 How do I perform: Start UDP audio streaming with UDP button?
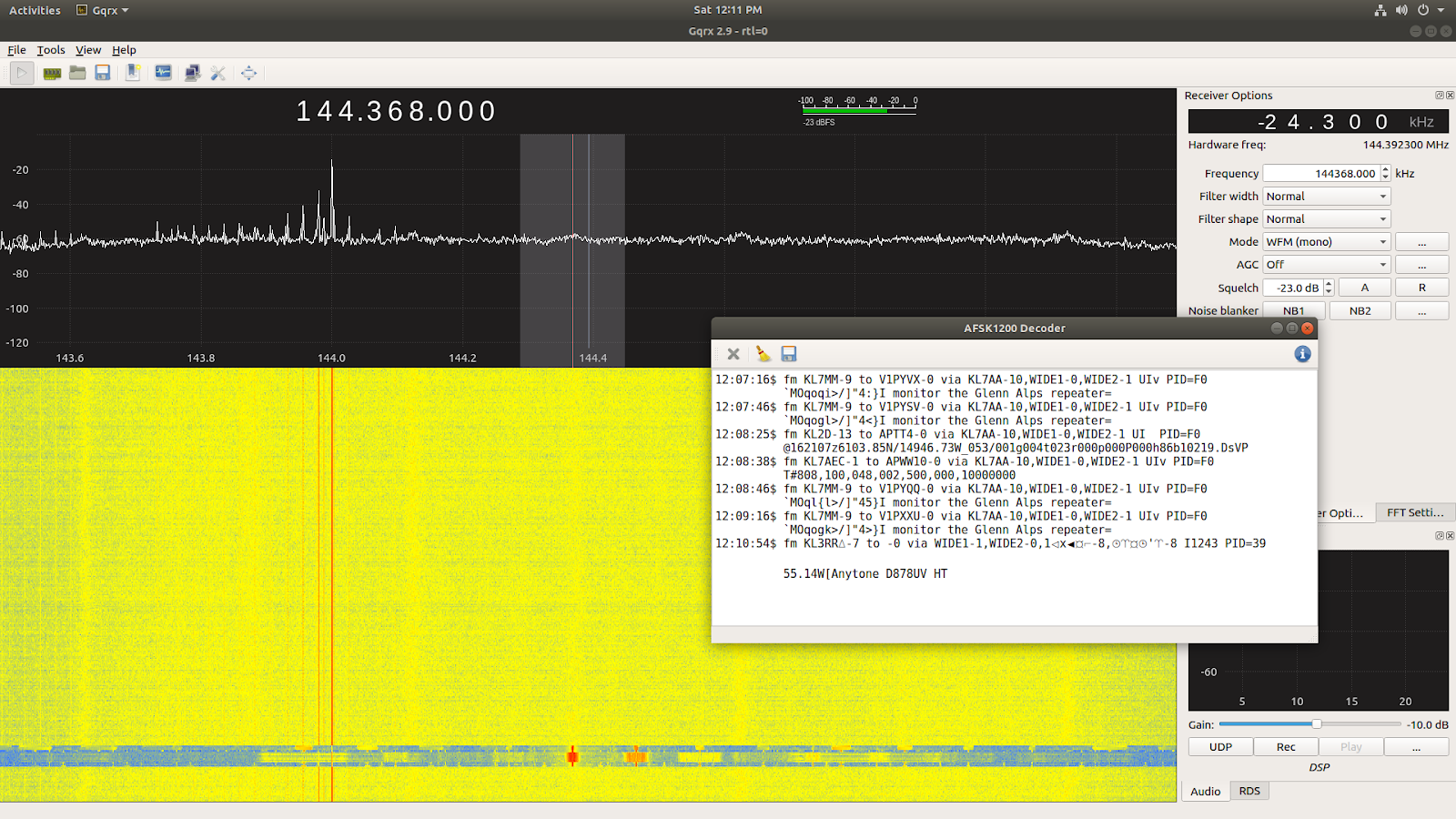(1219, 746)
